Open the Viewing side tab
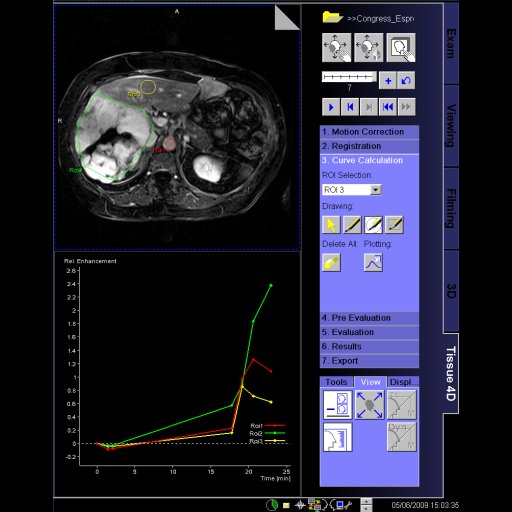 [451, 125]
